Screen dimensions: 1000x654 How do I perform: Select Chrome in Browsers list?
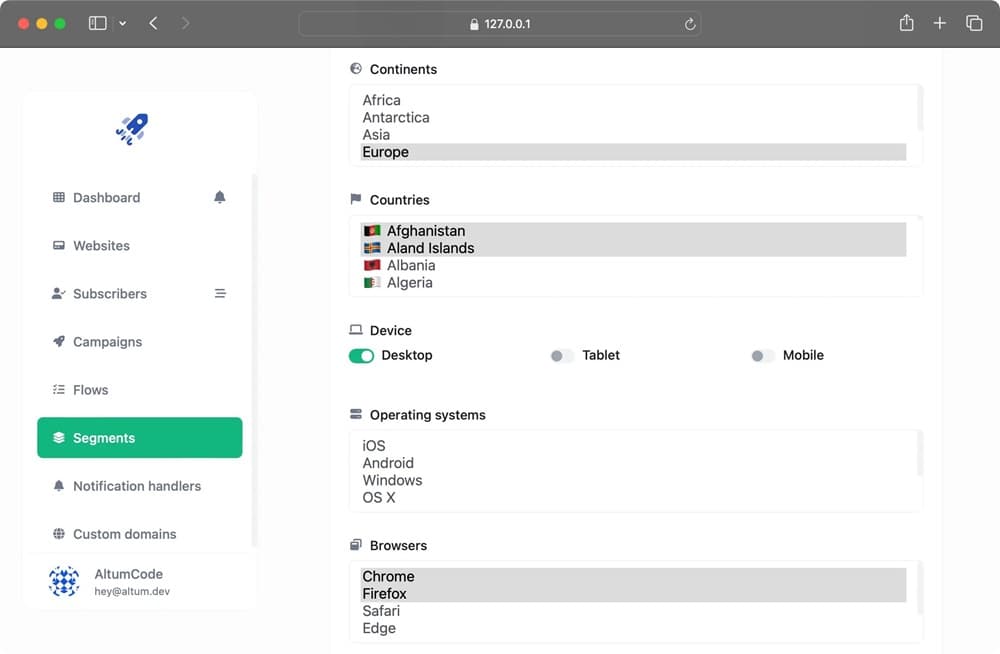[x=633, y=577]
